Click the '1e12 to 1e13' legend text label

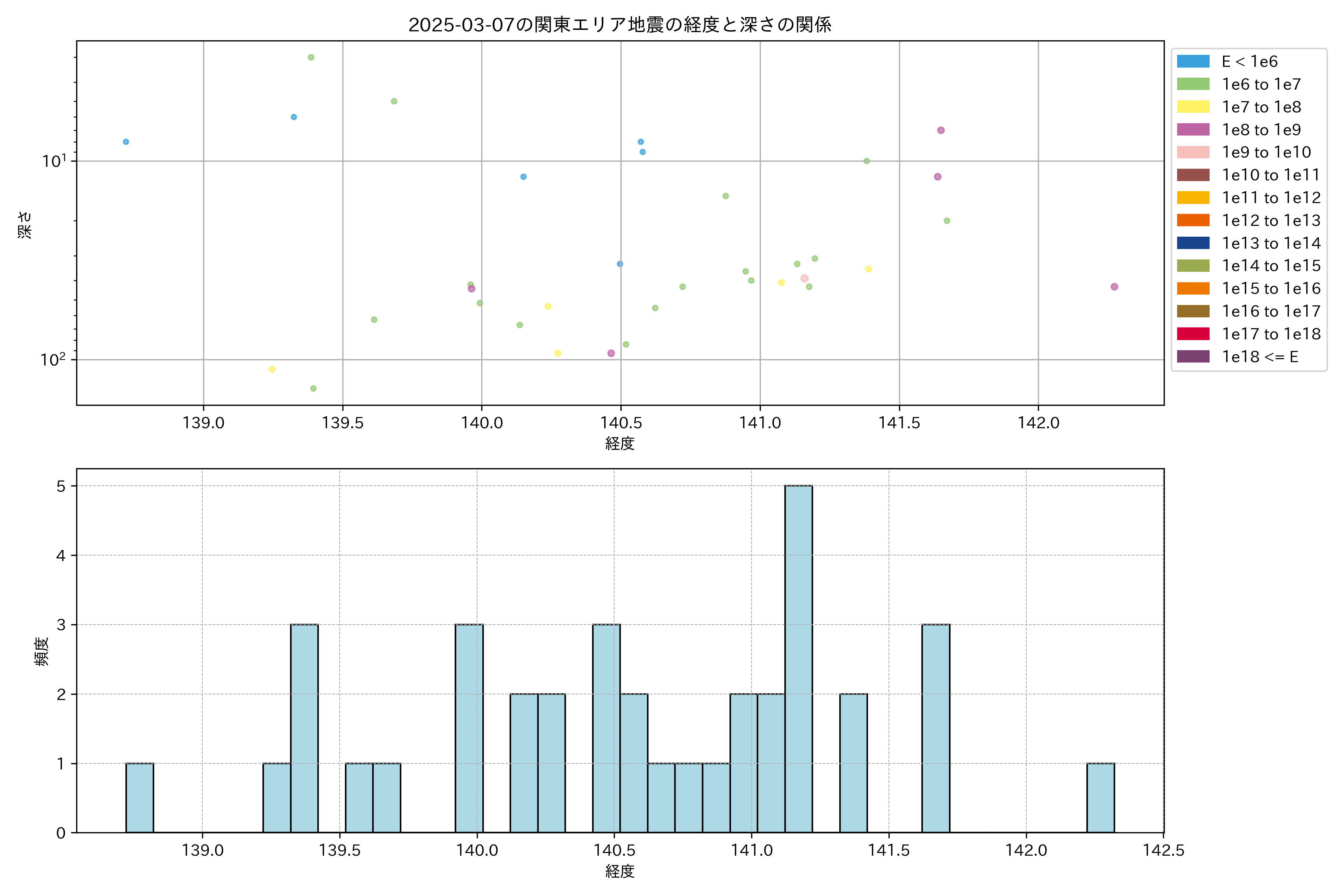[1271, 221]
